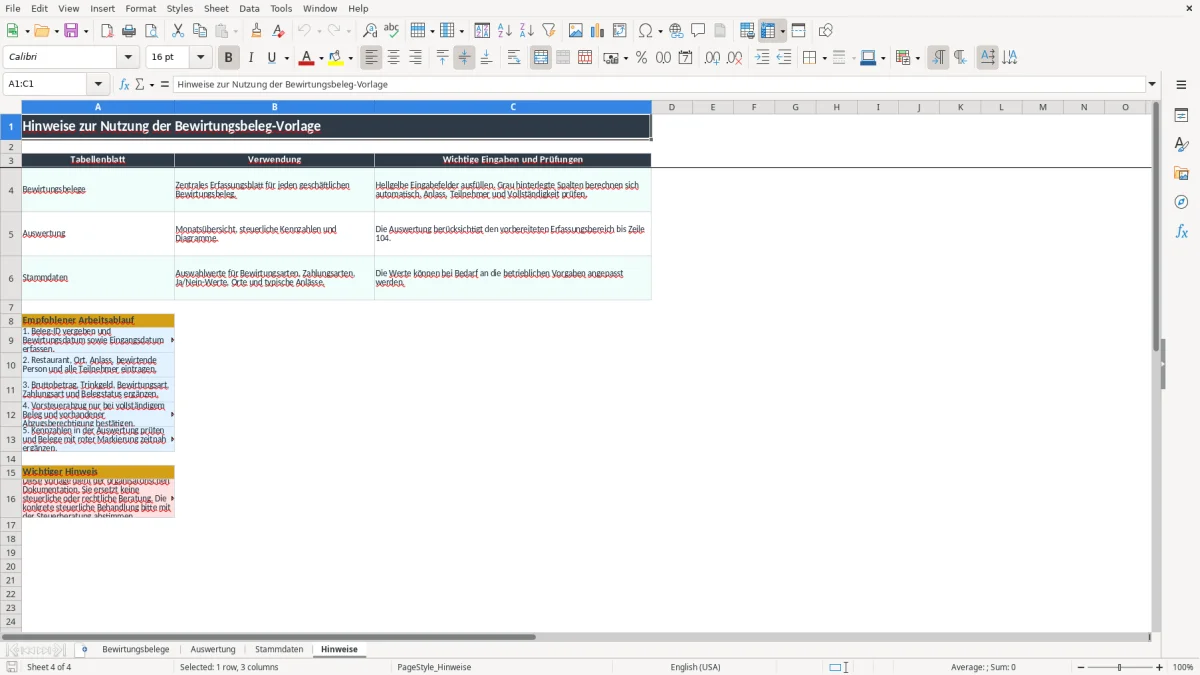The image size is (1200, 675).
Task: Toggle AutoFilter funnel icon
Action: 549,31
